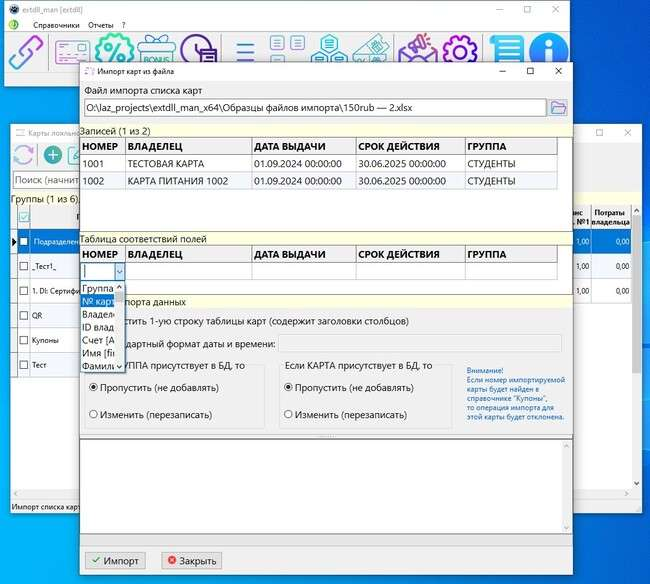650x584 pixels.
Task: Open the percent discount toolbar icon
Action: (114, 51)
